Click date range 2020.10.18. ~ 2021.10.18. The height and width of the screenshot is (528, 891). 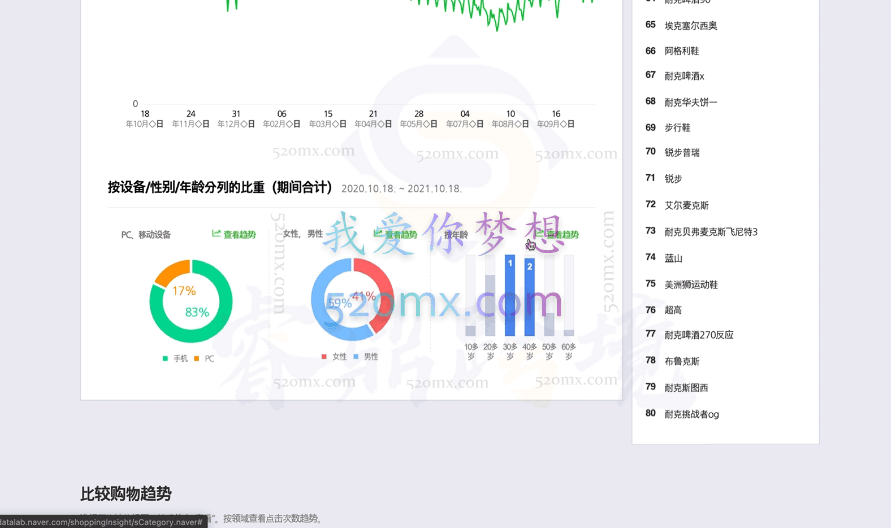click(x=402, y=189)
